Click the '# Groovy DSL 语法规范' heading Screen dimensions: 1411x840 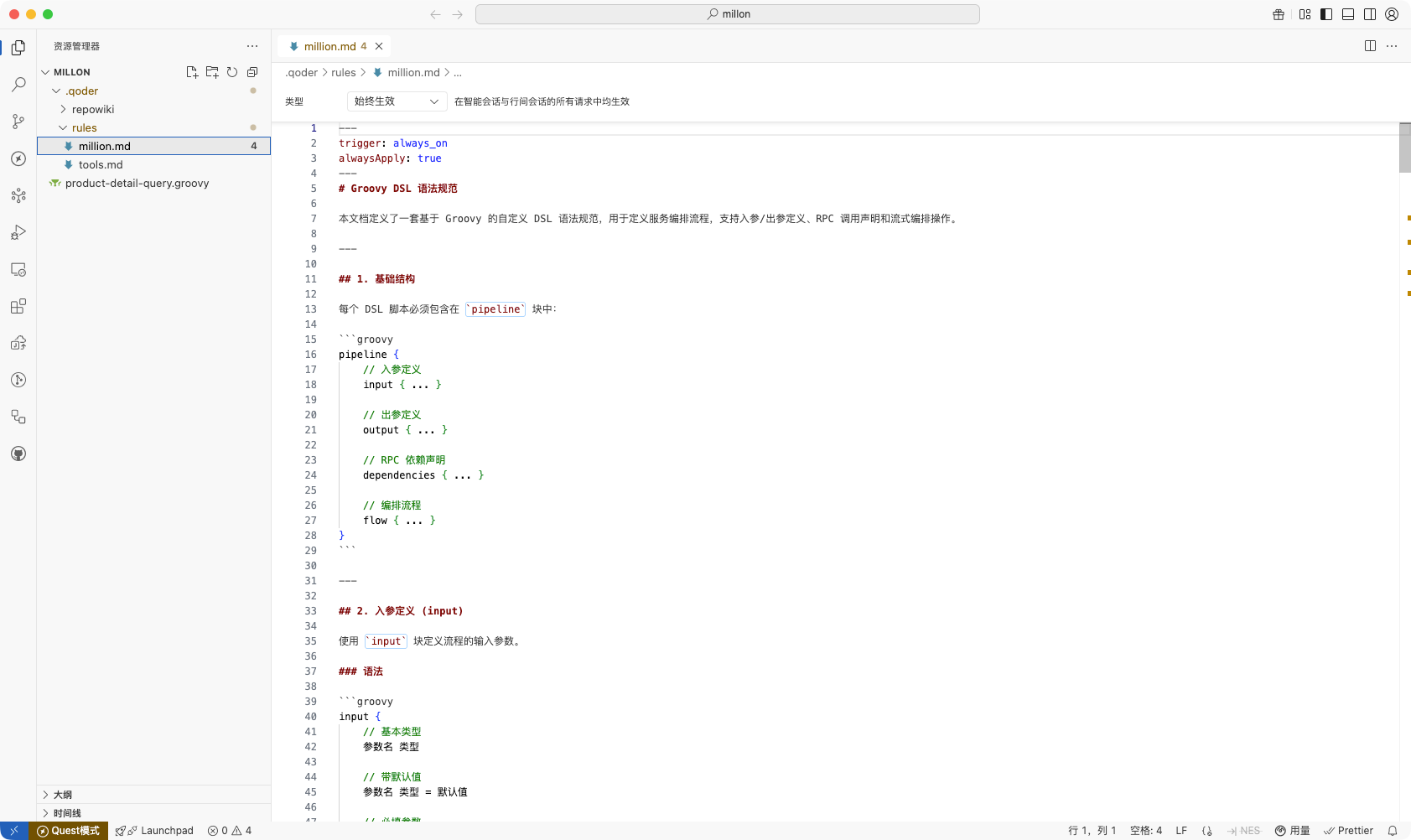point(398,189)
